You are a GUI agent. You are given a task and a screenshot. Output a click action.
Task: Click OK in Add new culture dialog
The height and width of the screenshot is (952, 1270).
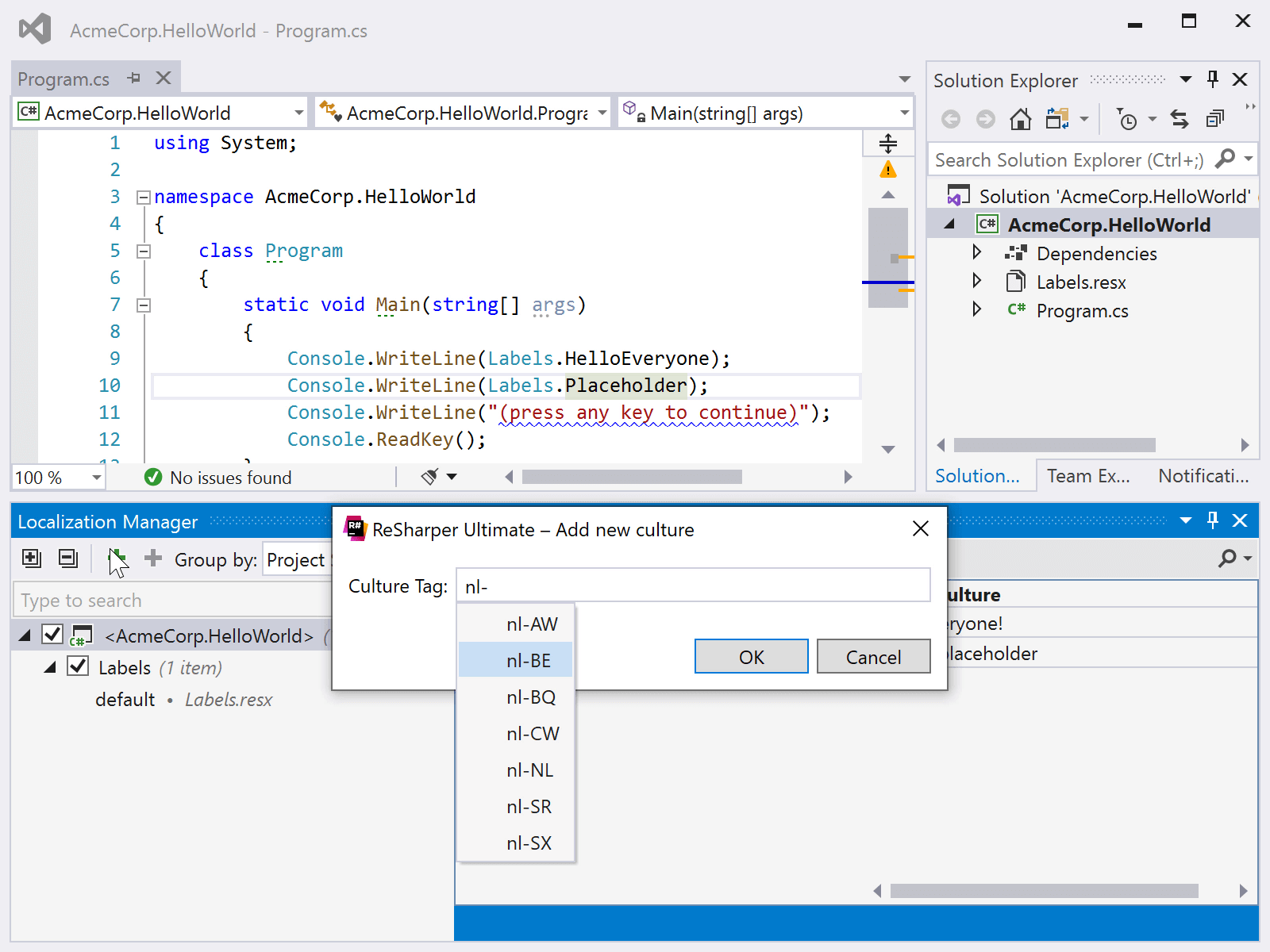[x=751, y=656]
